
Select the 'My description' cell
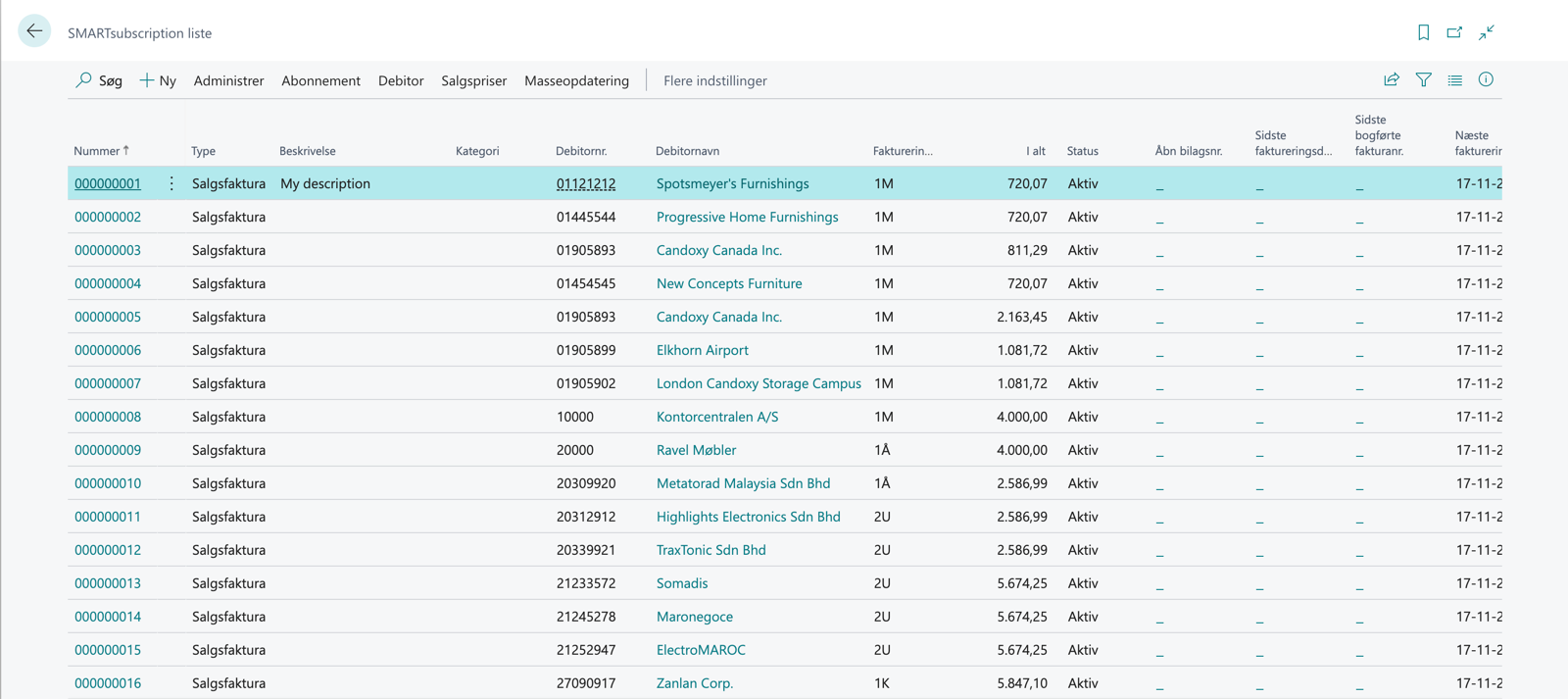coord(325,183)
